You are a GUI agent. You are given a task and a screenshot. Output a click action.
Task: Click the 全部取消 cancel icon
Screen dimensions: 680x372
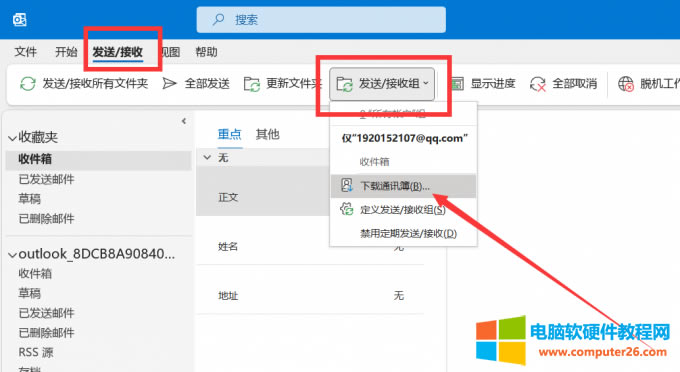(538, 84)
